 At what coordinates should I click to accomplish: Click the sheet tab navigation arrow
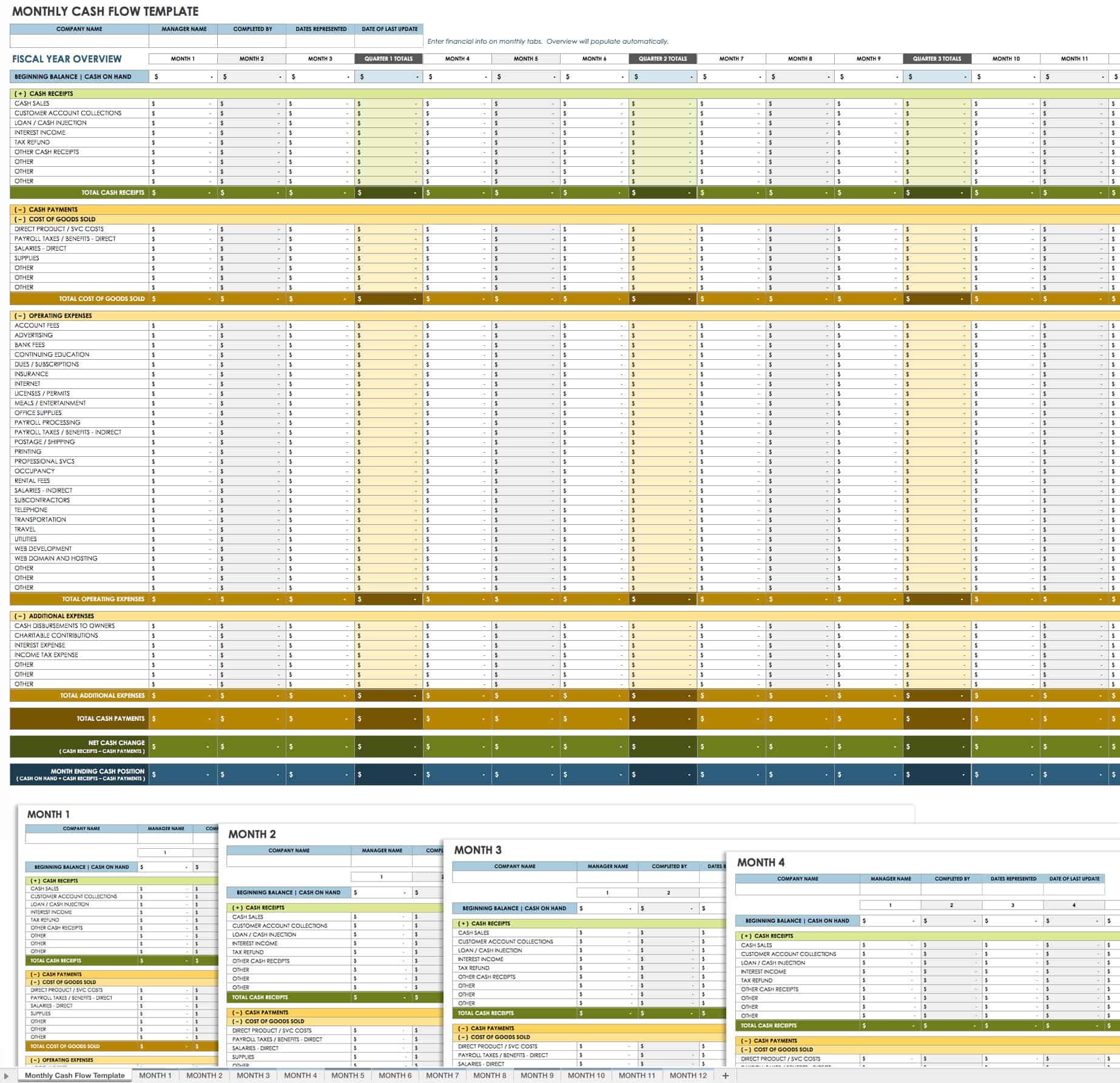point(6,1075)
